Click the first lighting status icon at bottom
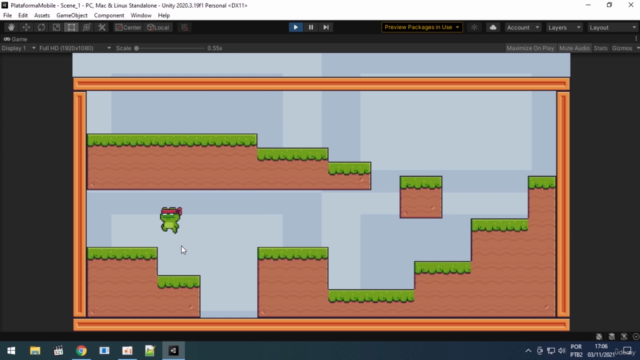This screenshot has width=640, height=360. (x=599, y=337)
